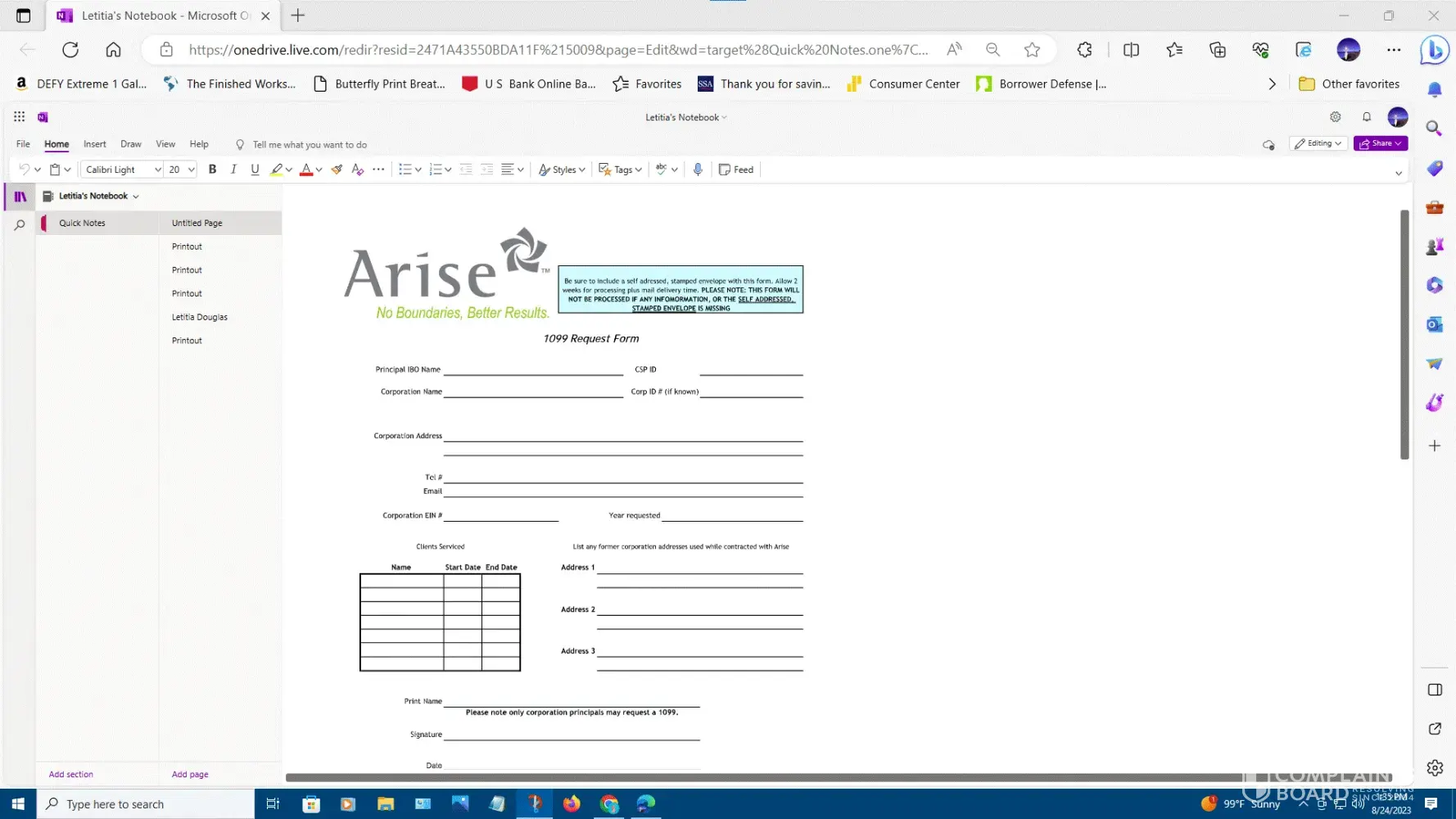
Task: Toggle underline text formatting
Action: [x=255, y=170]
